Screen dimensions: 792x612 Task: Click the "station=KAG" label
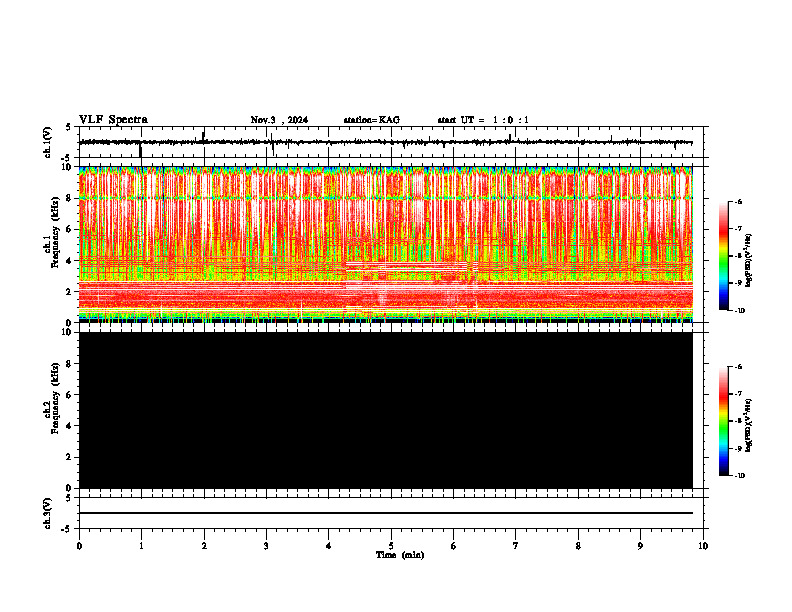[372, 120]
